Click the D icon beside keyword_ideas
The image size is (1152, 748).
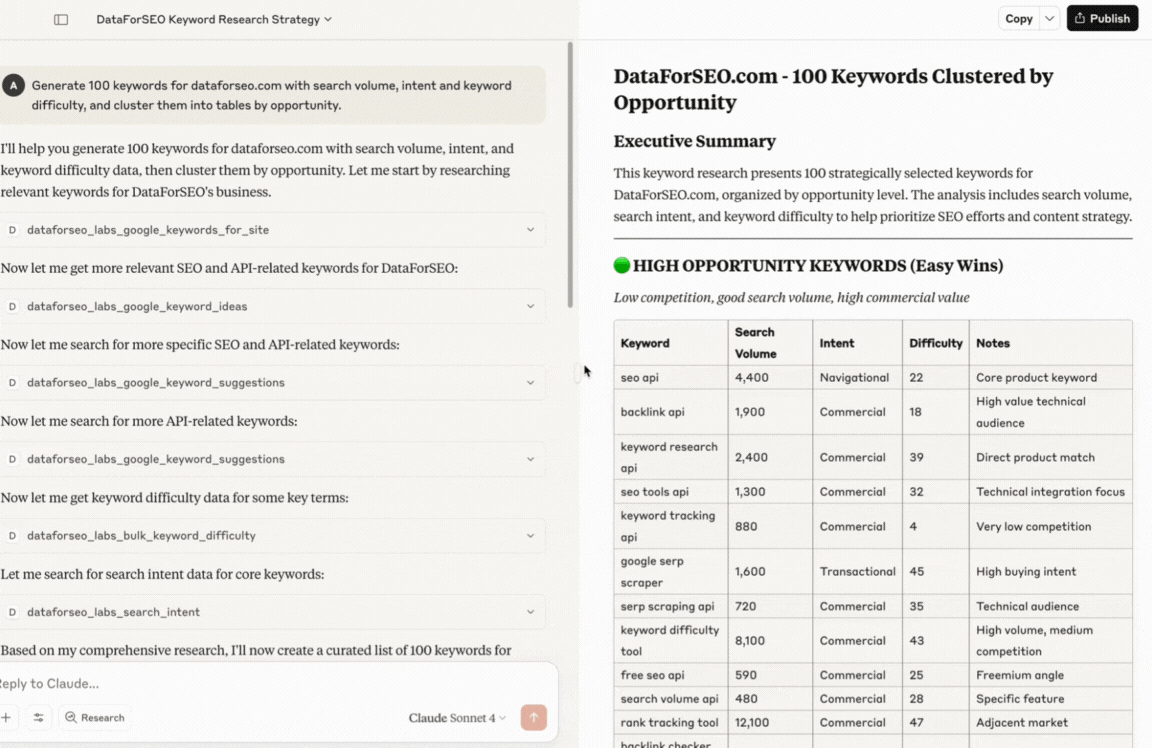coord(12,306)
